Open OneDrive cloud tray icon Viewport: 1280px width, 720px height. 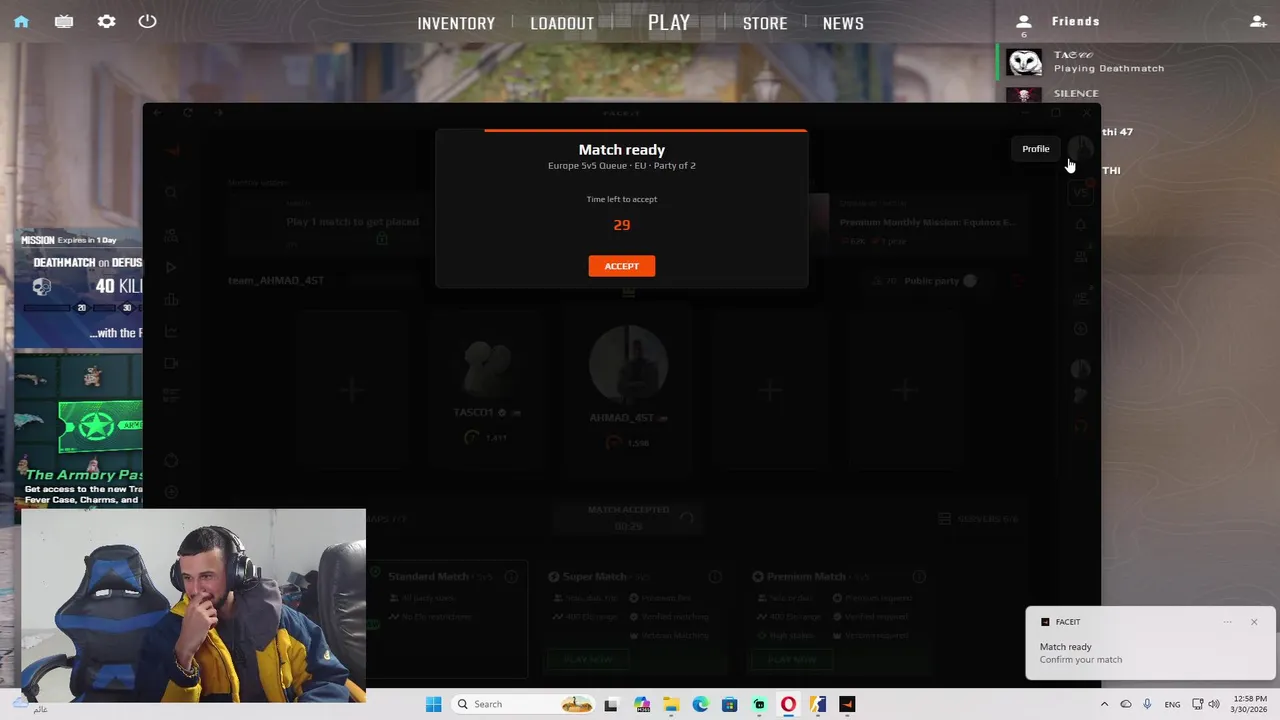click(x=1125, y=704)
